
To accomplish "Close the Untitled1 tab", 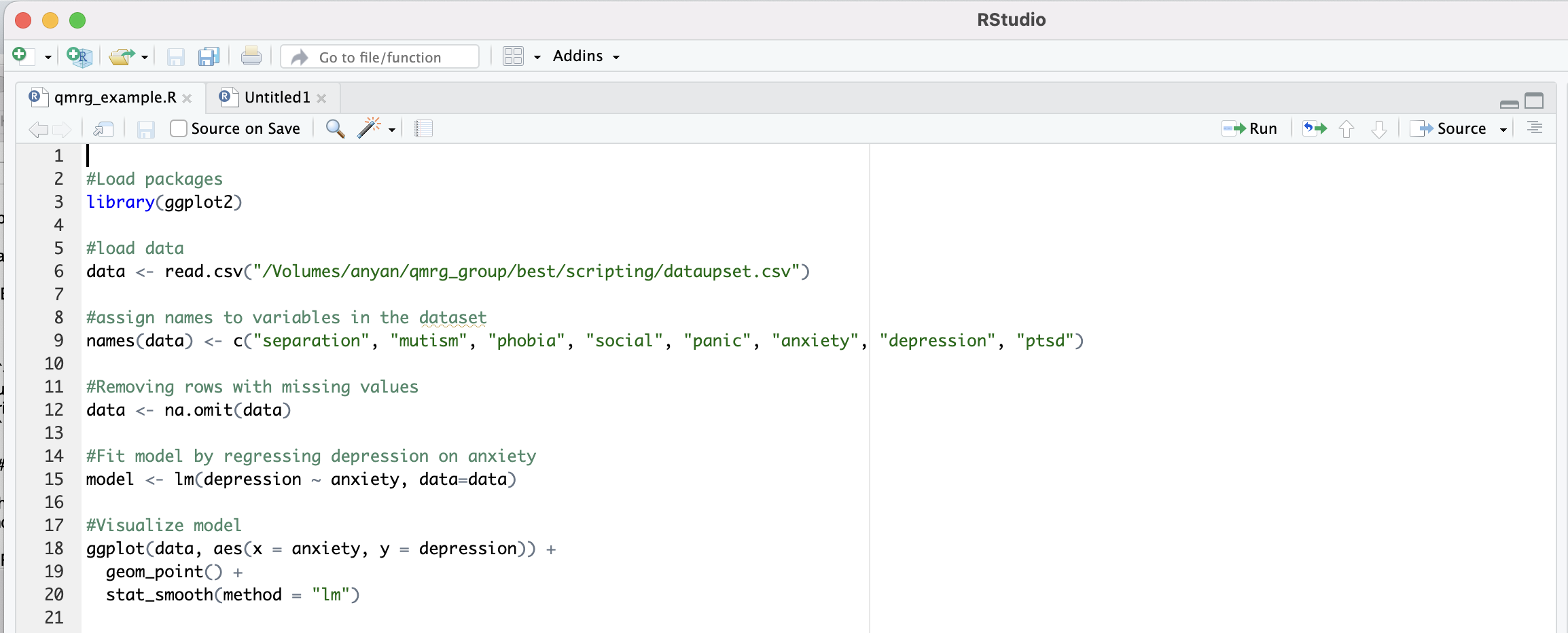I will (x=321, y=98).
